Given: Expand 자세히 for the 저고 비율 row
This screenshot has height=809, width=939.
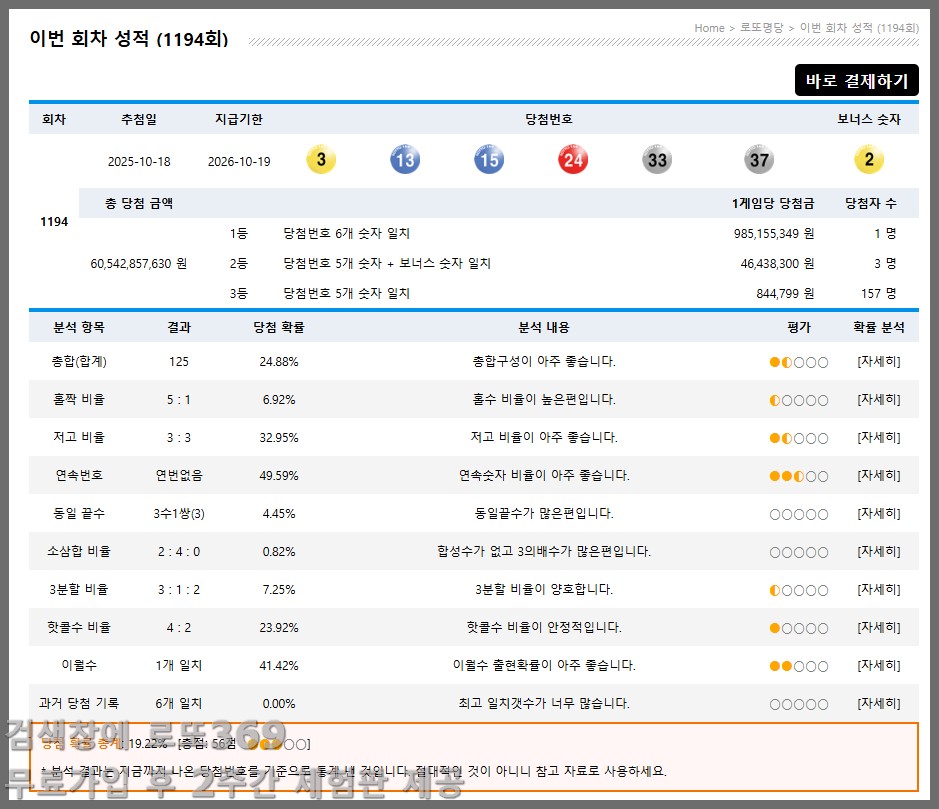Looking at the screenshot, I should coord(879,437).
